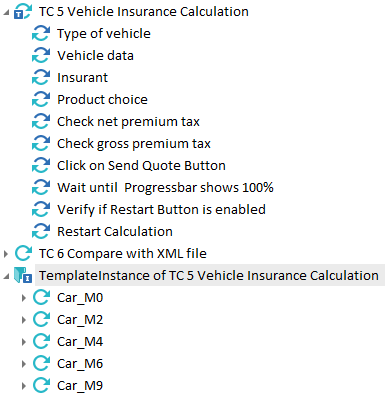Select Check net premium tax step
Screen dimensions: 385x397
(x=128, y=122)
